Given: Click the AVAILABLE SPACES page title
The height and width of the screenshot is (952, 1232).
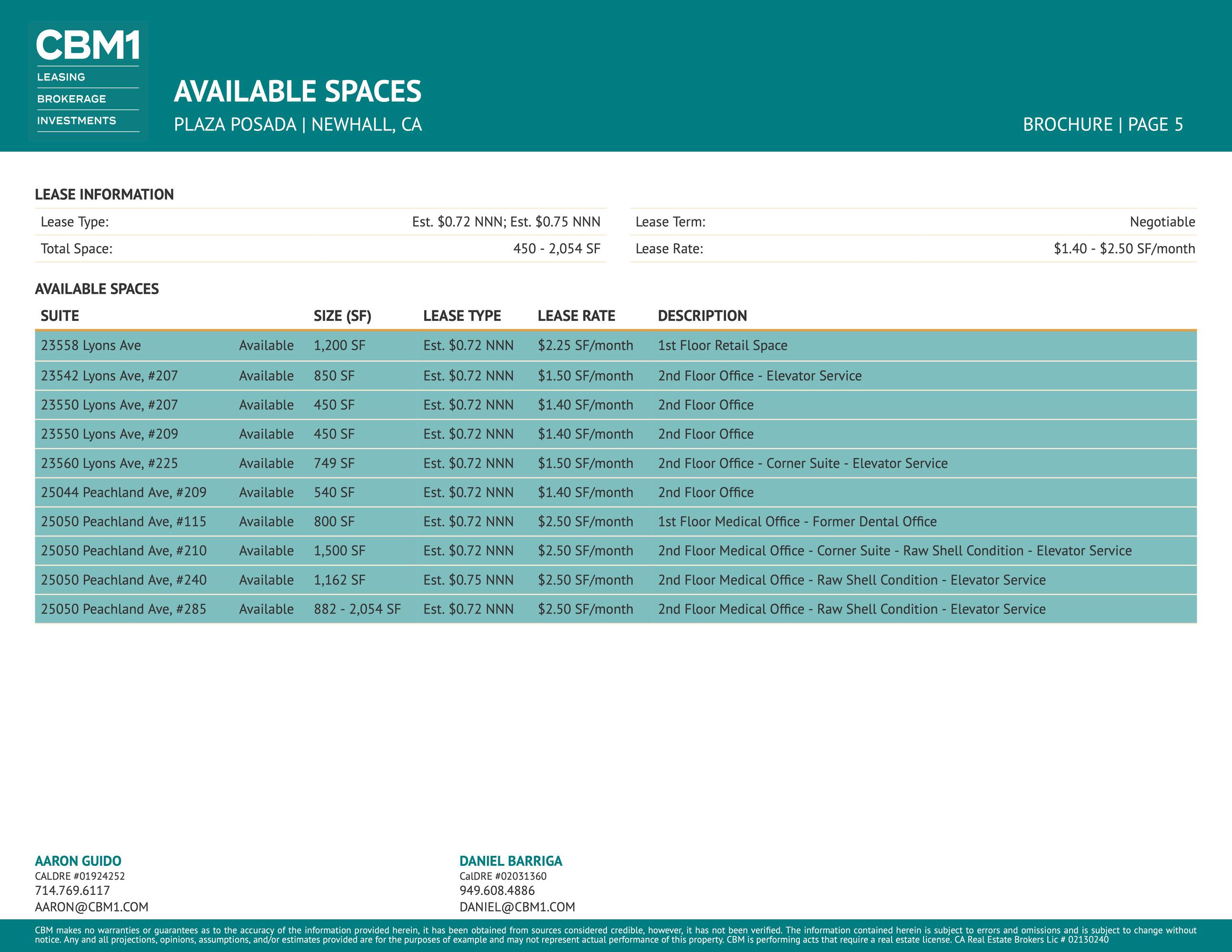Looking at the screenshot, I should 297,91.
